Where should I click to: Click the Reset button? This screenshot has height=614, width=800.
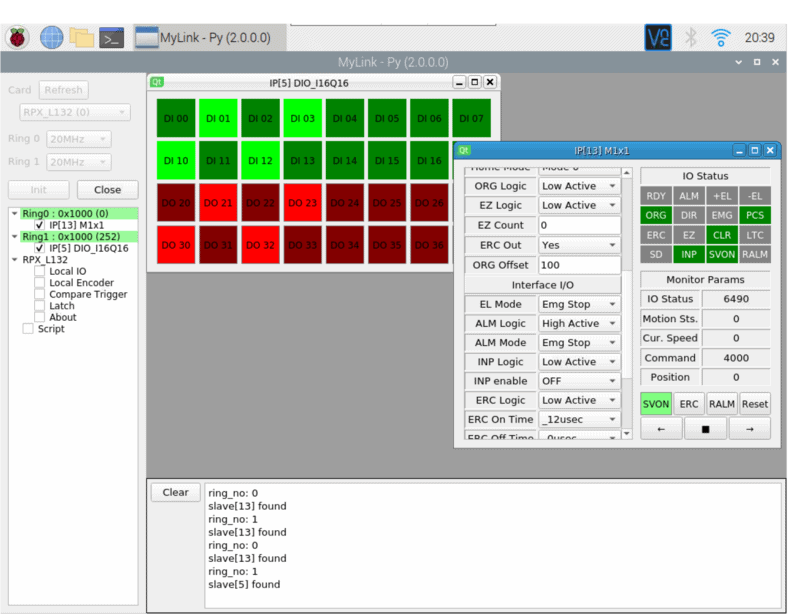[x=755, y=404]
